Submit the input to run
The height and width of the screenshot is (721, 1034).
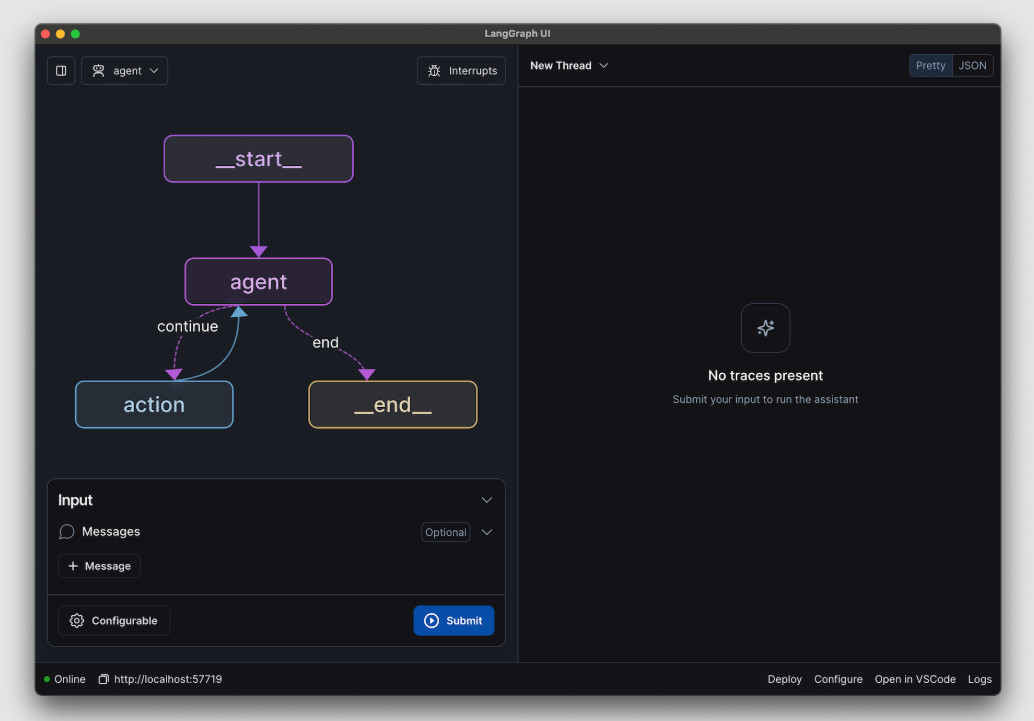pyautogui.click(x=454, y=621)
